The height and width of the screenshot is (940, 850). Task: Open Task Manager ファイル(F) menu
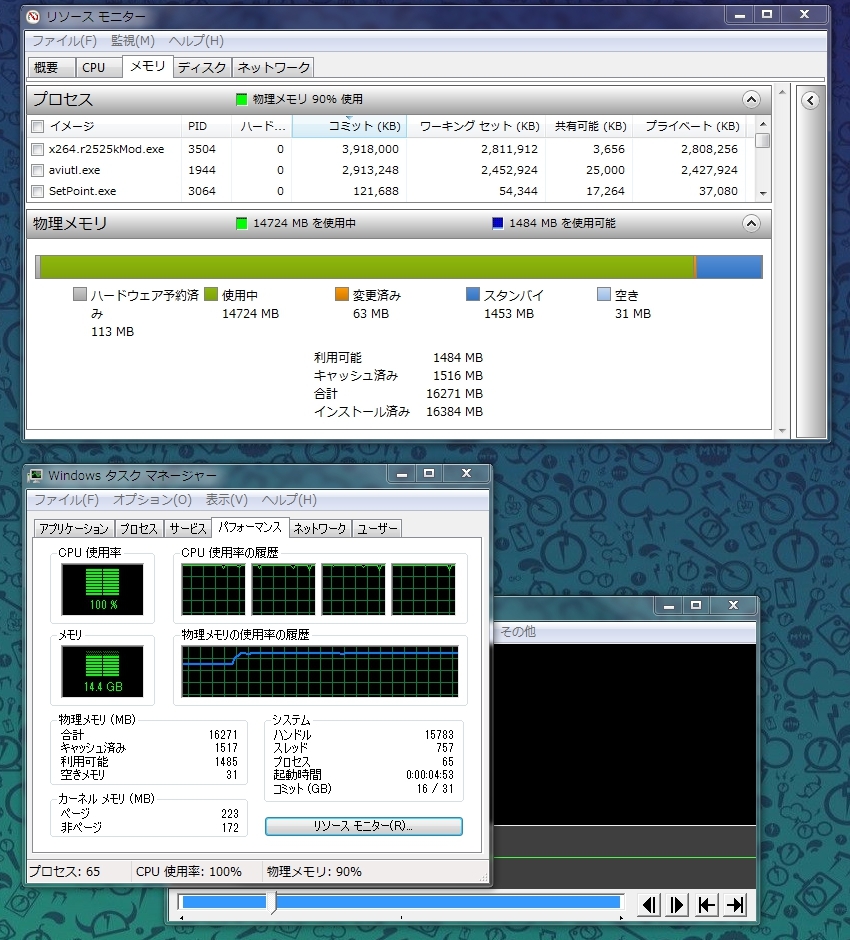[66, 499]
